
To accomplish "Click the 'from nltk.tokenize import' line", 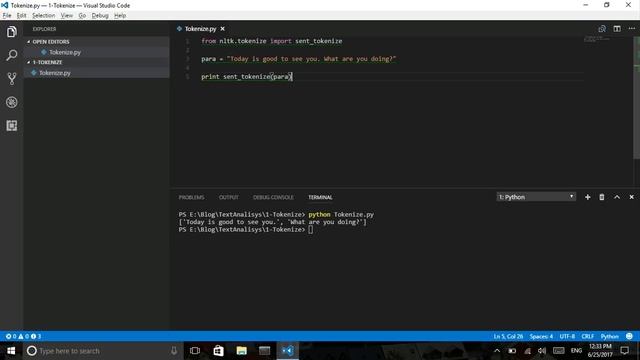I will tap(271, 41).
